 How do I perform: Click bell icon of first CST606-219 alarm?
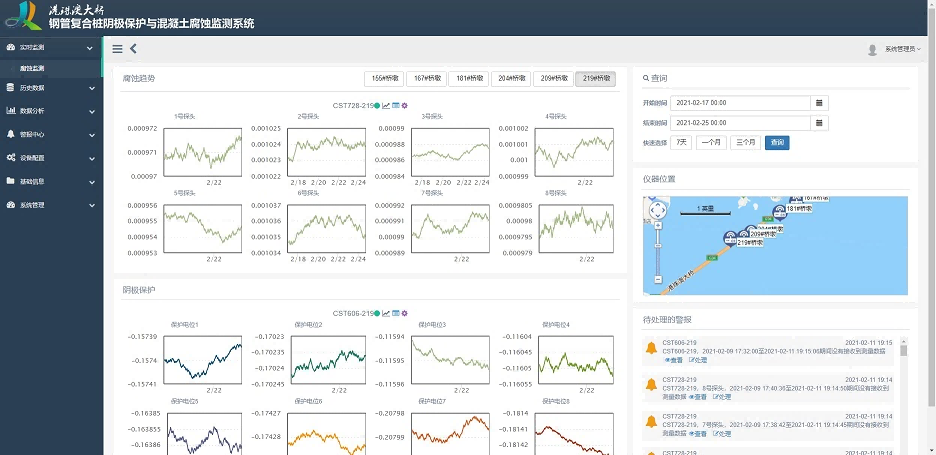click(651, 348)
